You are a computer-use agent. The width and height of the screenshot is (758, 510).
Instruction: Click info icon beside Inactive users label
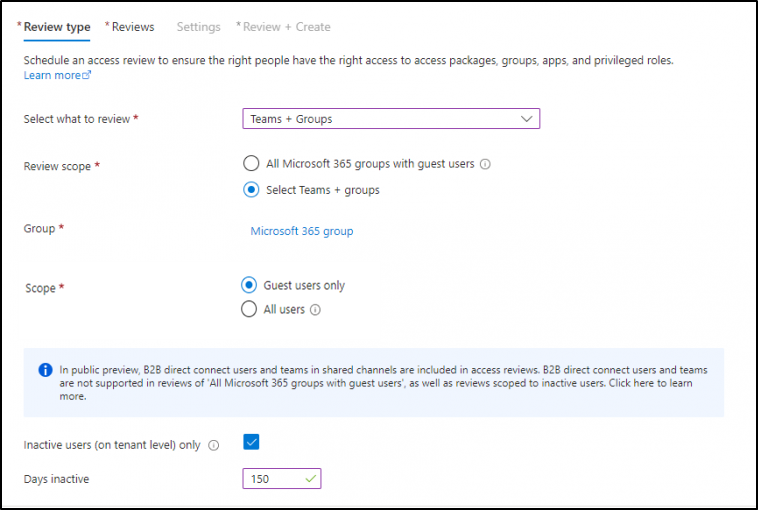pos(213,446)
